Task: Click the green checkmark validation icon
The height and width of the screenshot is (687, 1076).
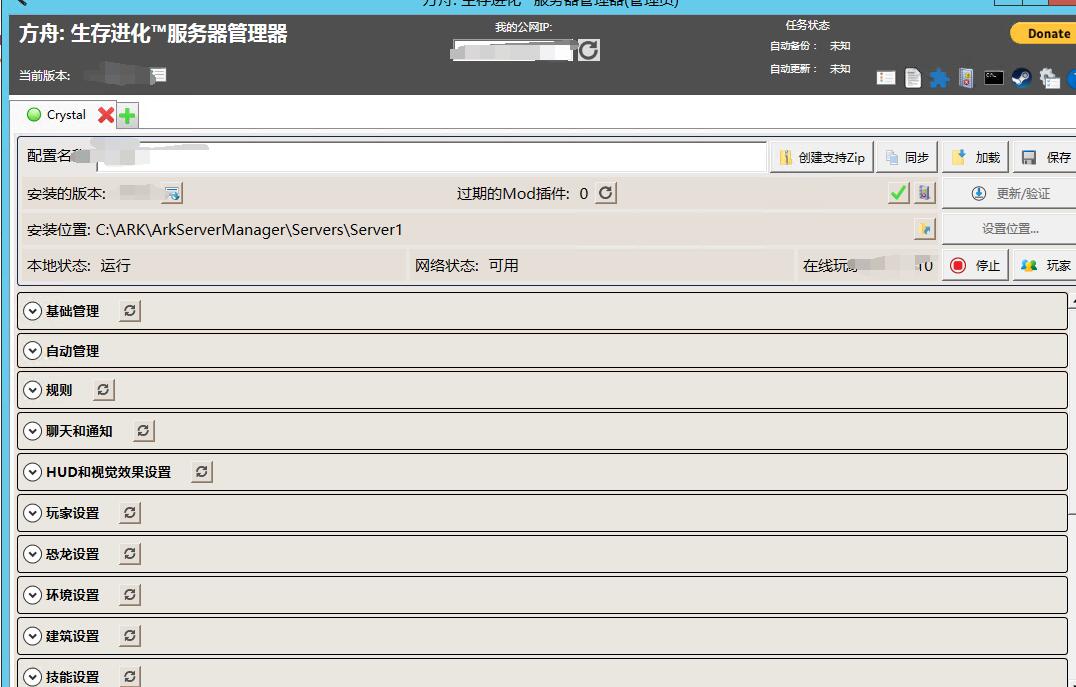Action: click(898, 193)
